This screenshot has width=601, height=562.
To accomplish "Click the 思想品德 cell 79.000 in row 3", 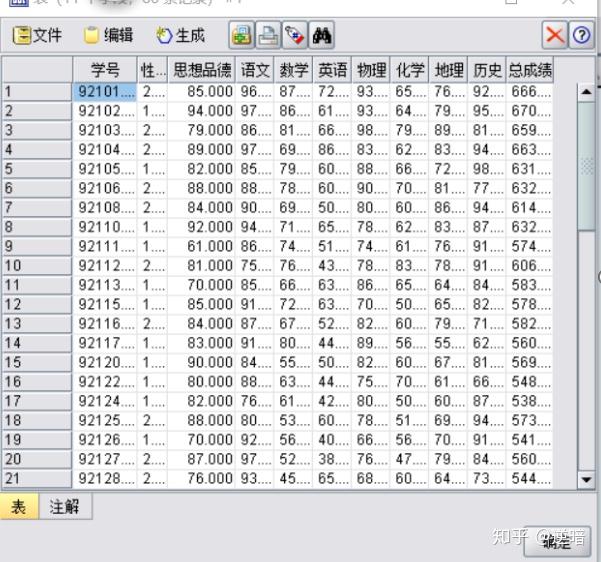I will pyautogui.click(x=202, y=130).
